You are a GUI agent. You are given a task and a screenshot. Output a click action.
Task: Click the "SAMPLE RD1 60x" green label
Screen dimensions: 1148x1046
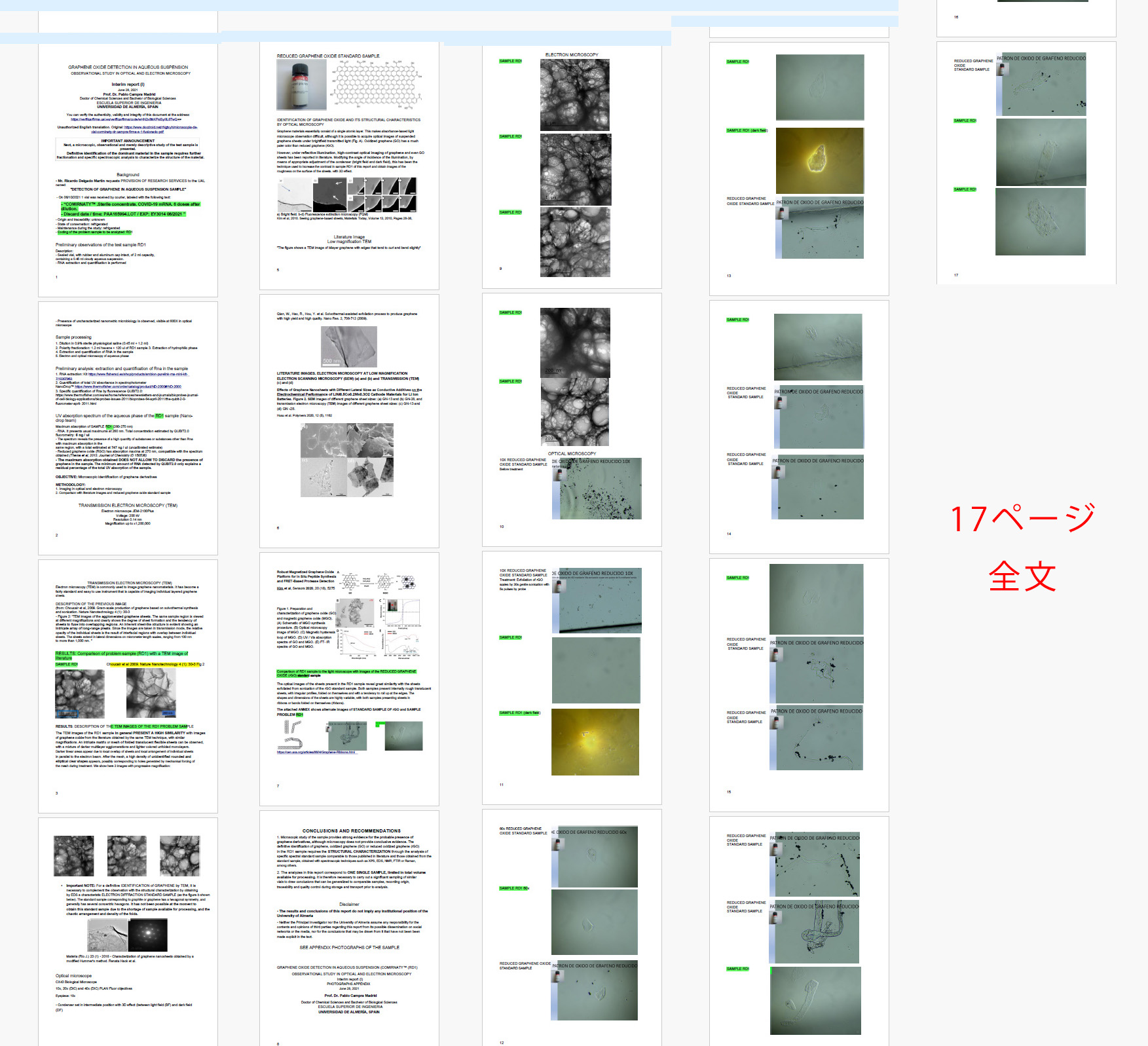click(x=514, y=888)
